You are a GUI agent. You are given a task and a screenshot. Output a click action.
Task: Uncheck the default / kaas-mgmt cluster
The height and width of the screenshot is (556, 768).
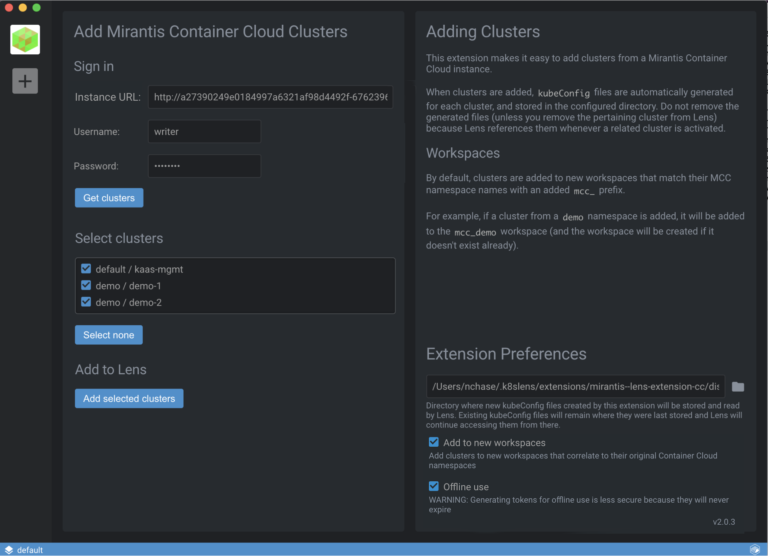point(86,268)
